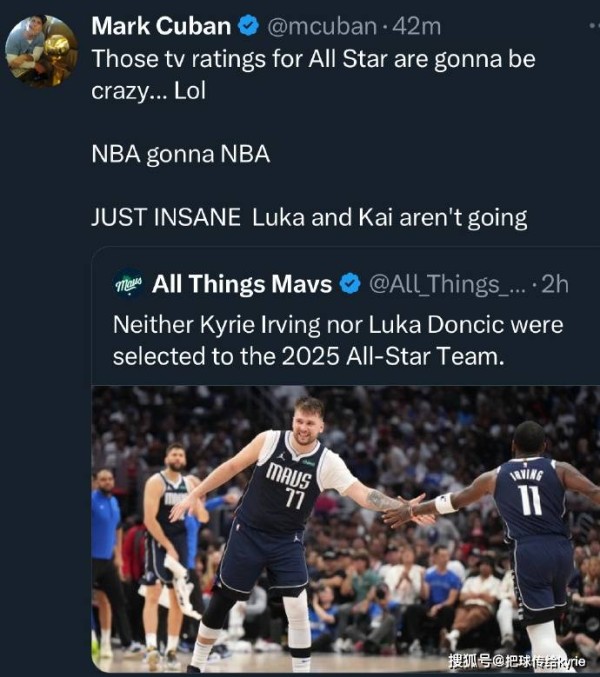The image size is (600, 677).
Task: Open the 2h quoted tweet timestamp
Action: (x=553, y=285)
